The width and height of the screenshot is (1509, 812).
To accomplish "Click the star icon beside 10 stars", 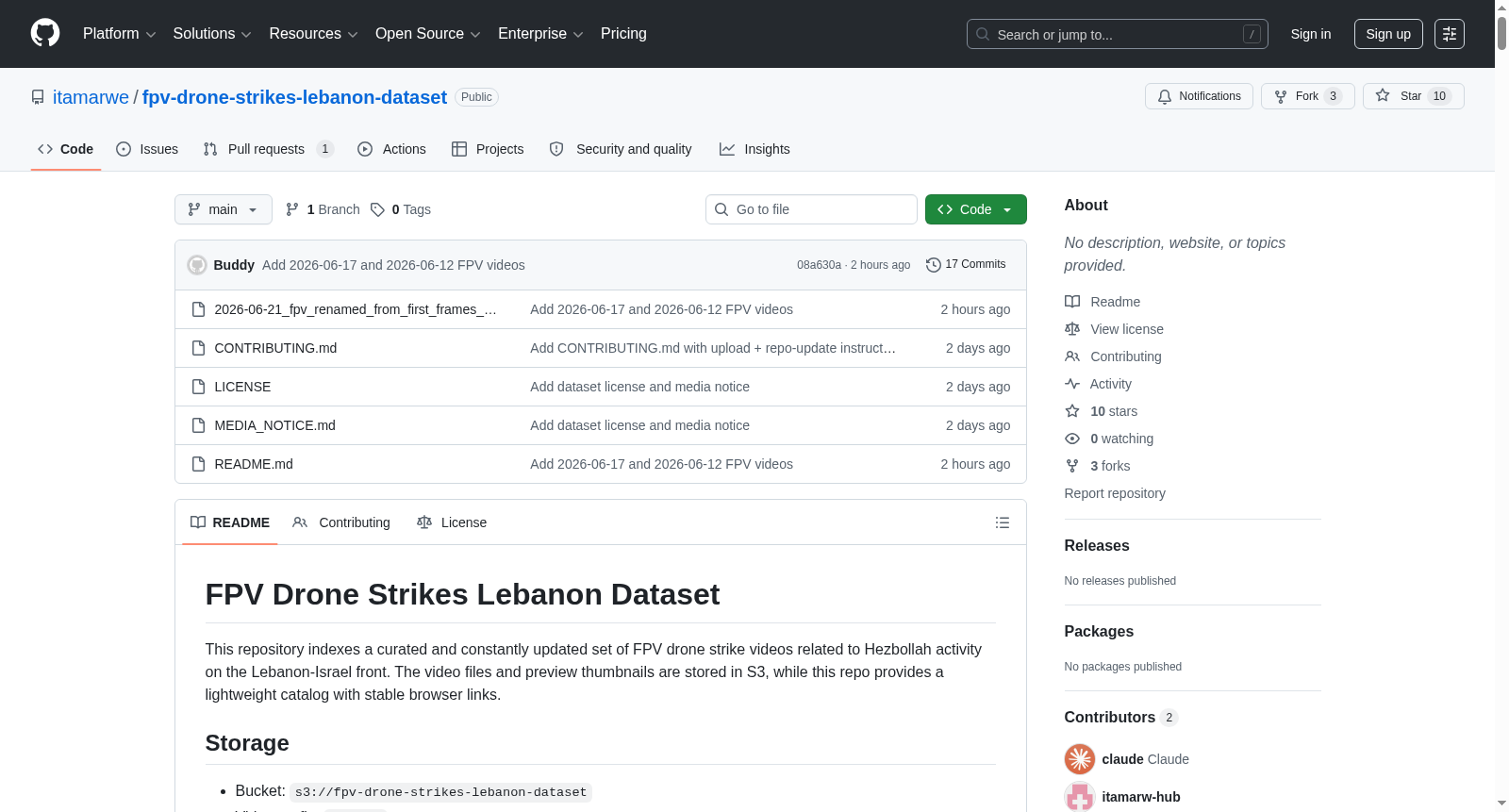I will [1072, 411].
